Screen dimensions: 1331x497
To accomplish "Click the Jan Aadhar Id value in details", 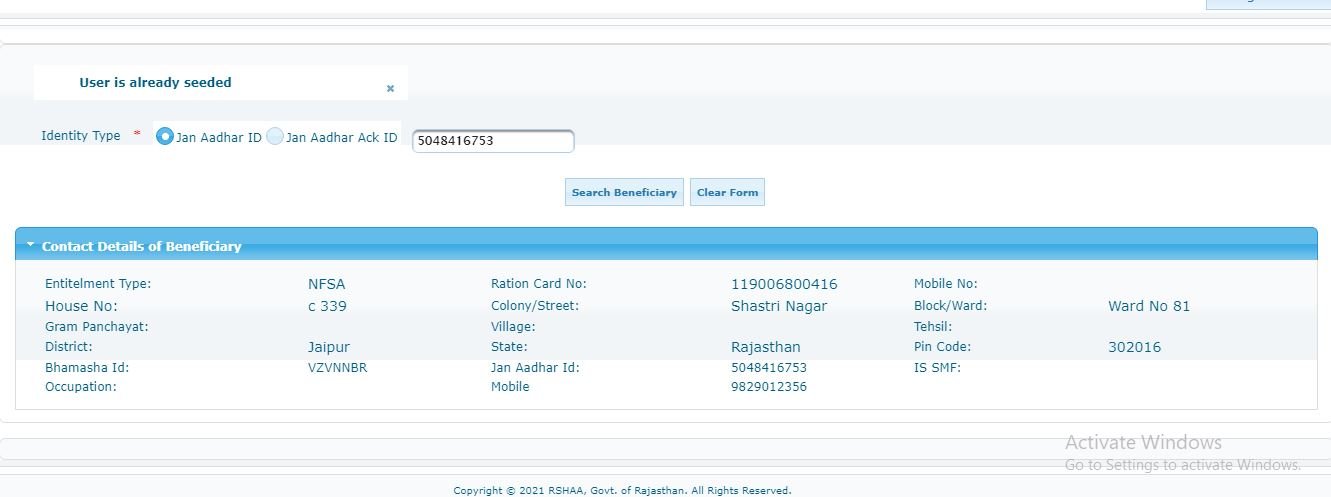I will 768,367.
